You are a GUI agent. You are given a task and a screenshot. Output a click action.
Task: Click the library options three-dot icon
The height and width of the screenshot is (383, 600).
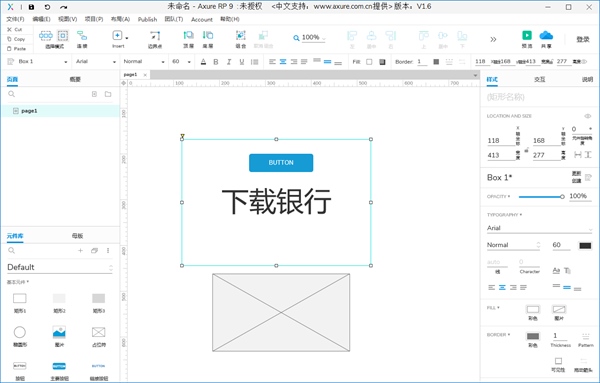tap(108, 251)
